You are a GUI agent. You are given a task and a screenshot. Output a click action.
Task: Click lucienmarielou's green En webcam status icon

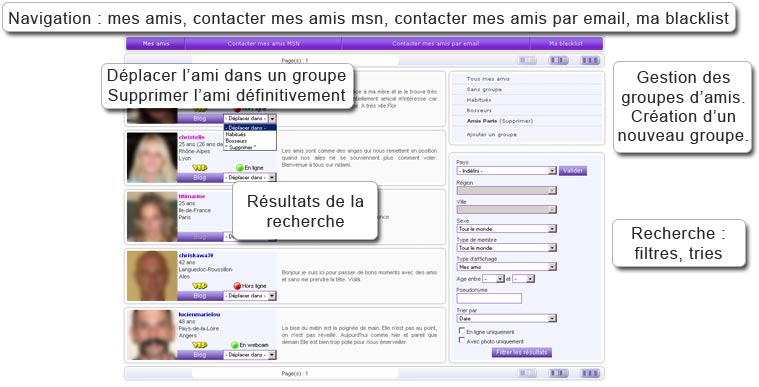point(235,345)
